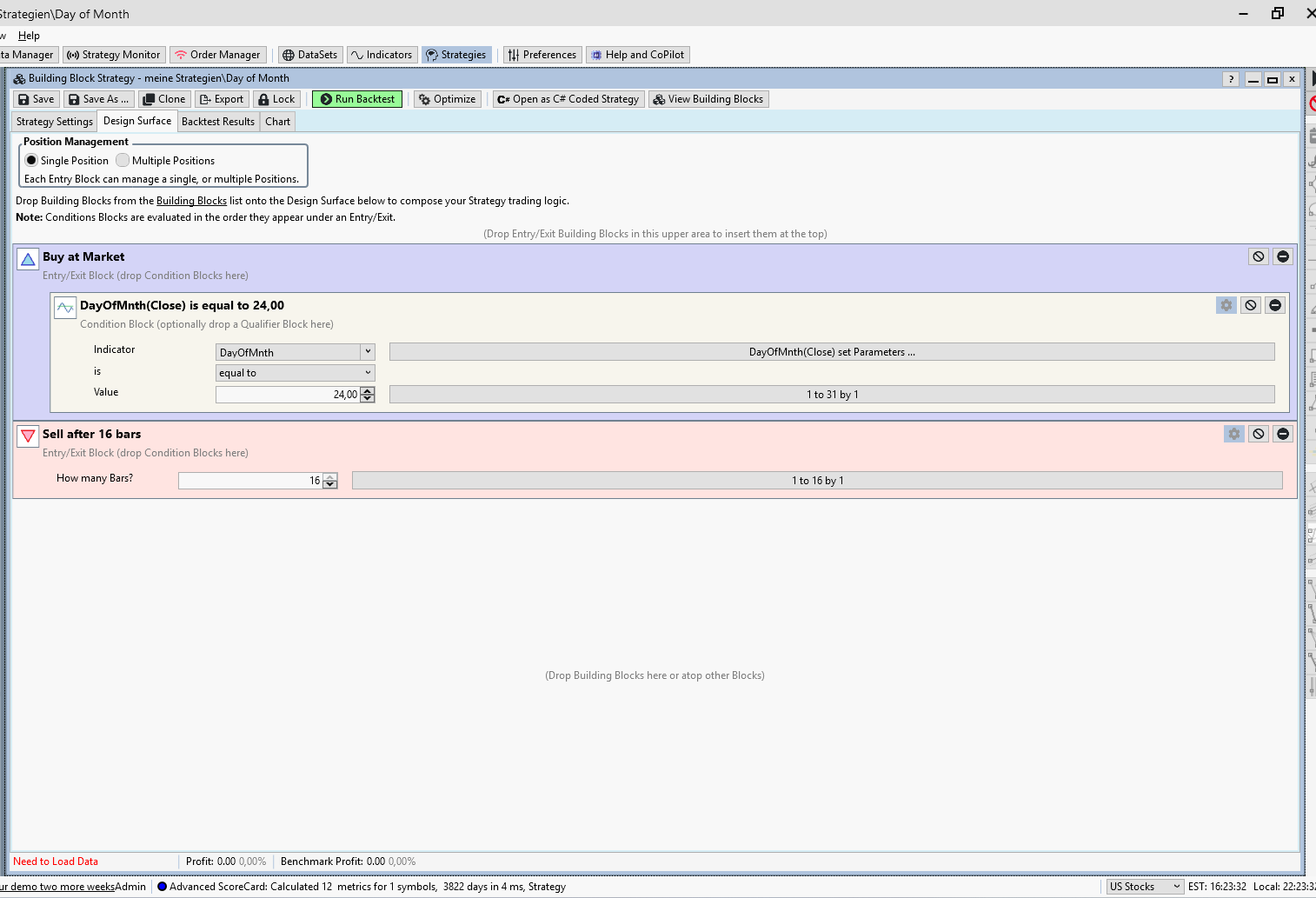Switch to the Backtest Results tab
Image resolution: width=1316 pixels, height=898 pixels.
coord(218,122)
